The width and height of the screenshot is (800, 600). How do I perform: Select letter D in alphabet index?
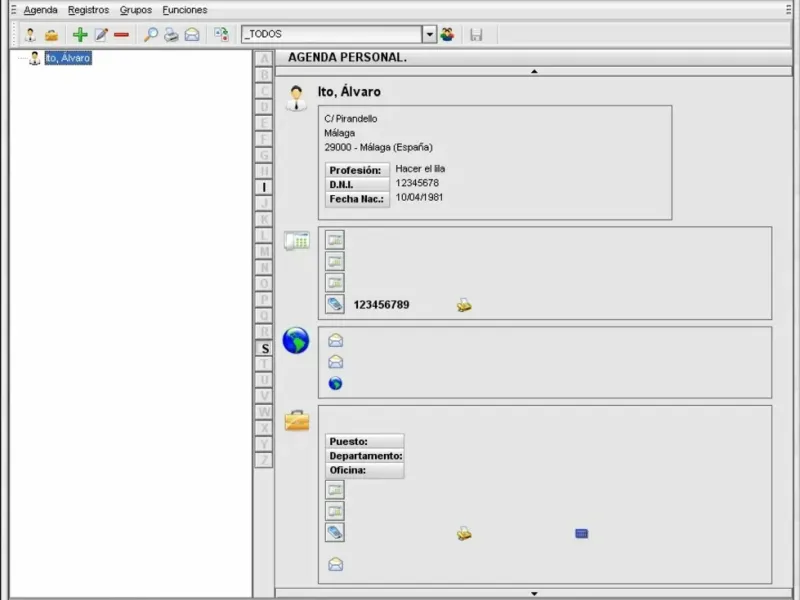click(x=264, y=107)
